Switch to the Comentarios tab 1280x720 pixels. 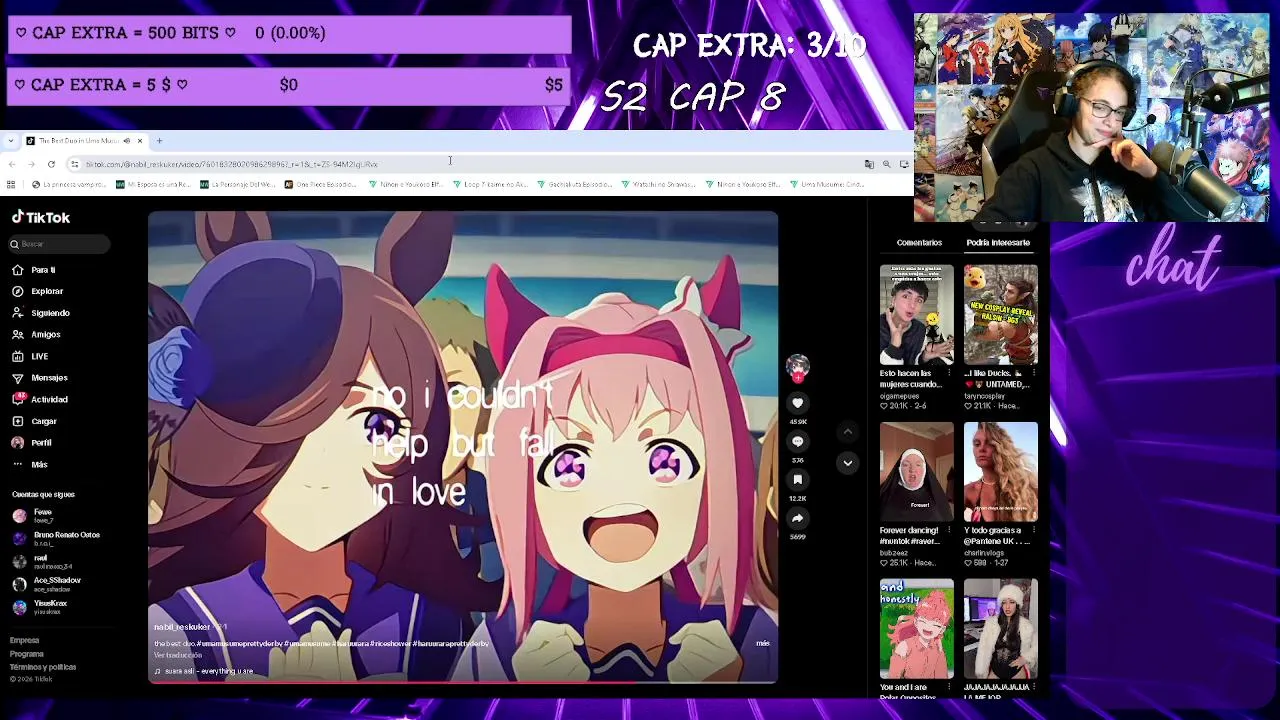(x=919, y=243)
